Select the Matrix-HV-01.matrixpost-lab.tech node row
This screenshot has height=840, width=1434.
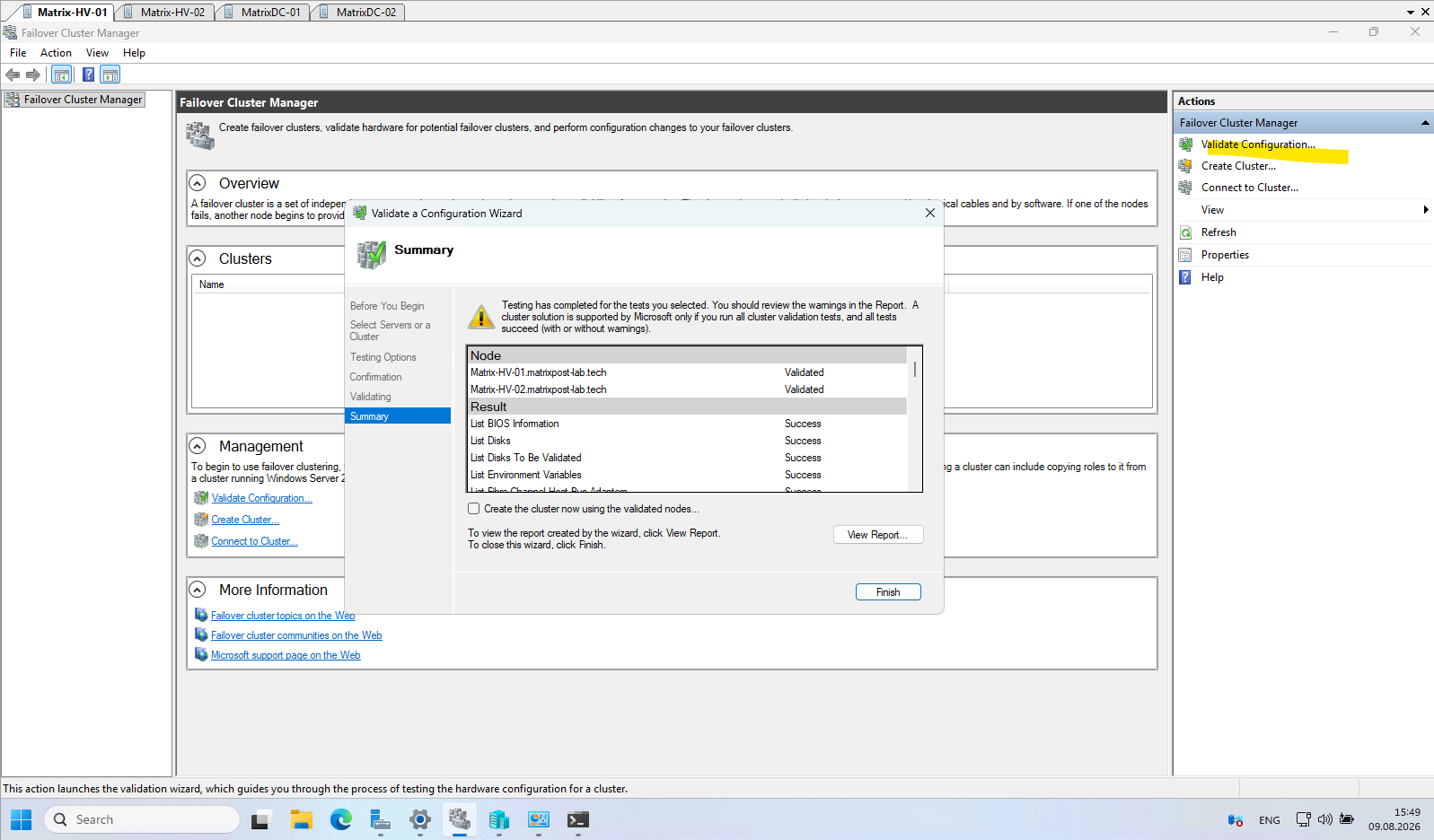(688, 372)
